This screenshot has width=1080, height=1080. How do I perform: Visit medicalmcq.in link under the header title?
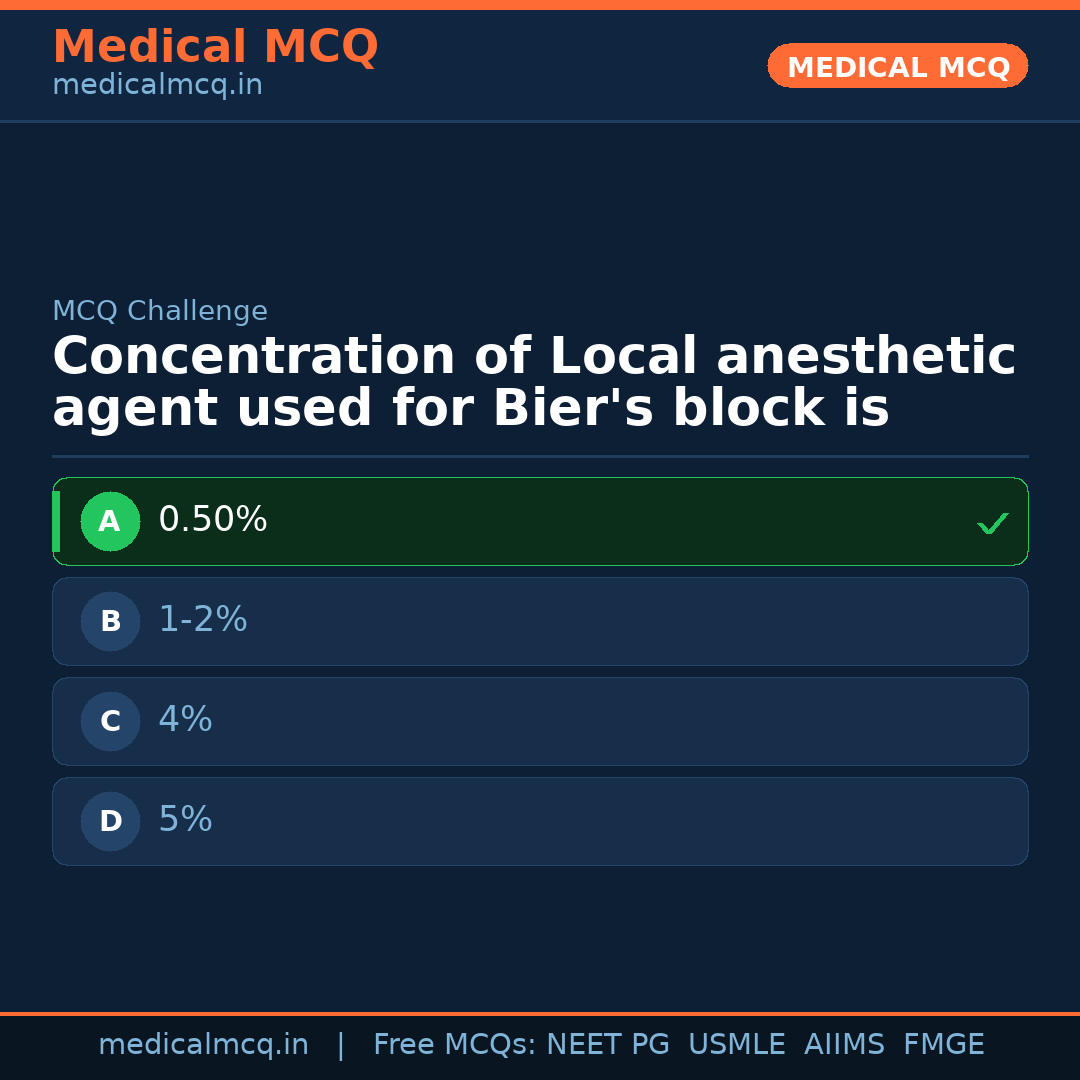[x=157, y=86]
